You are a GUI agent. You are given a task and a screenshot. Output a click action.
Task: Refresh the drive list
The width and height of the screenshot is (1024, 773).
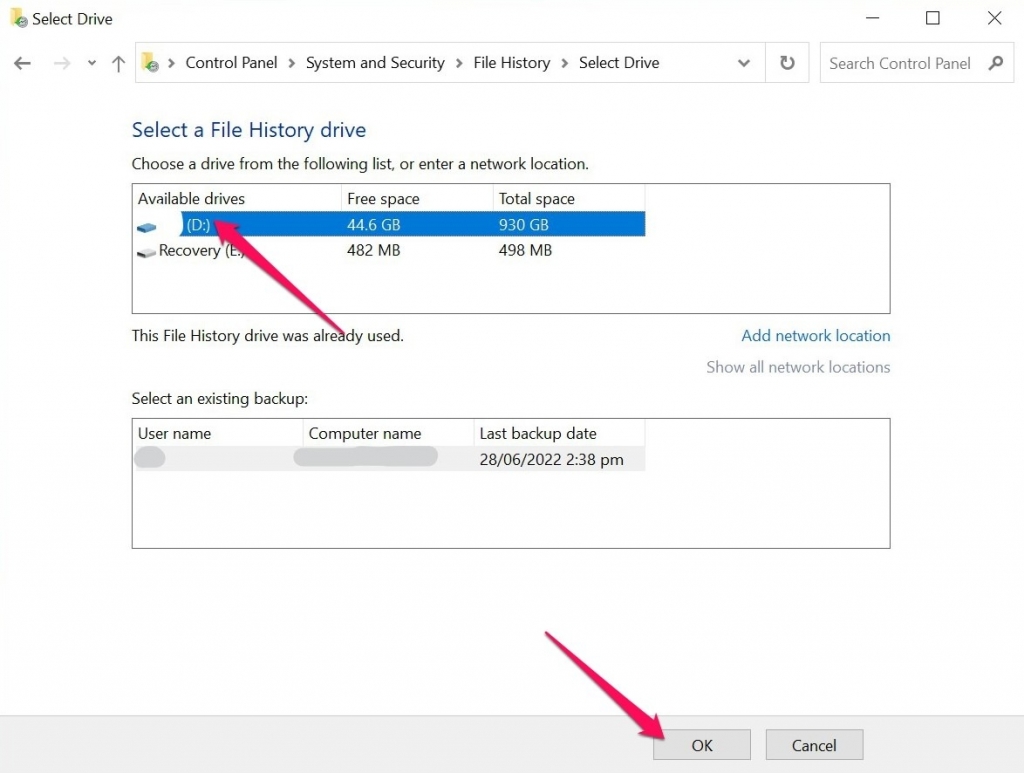coord(787,62)
